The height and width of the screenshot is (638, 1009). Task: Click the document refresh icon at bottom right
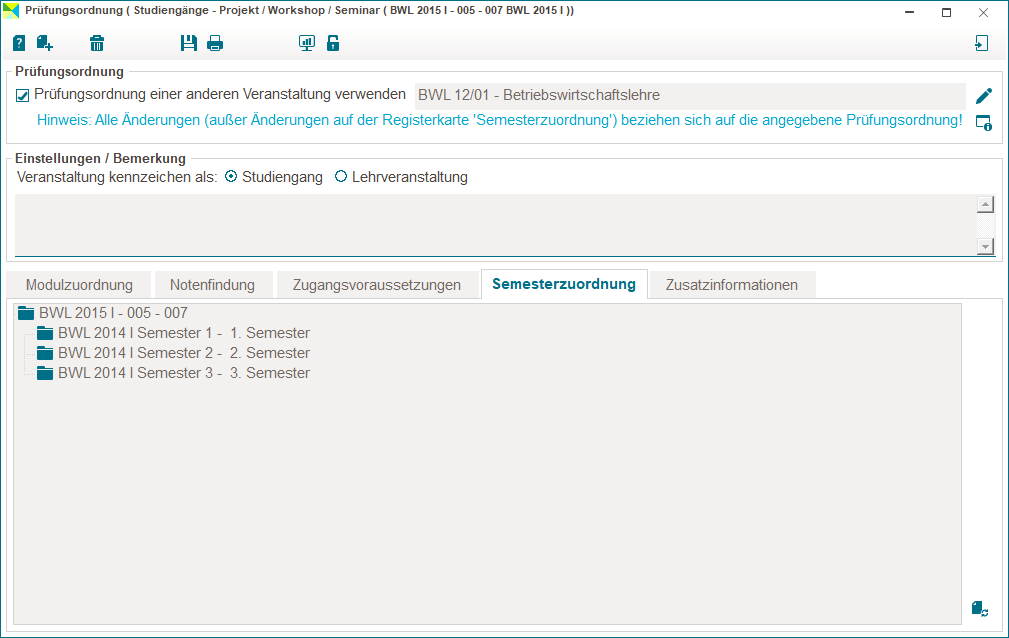979,608
